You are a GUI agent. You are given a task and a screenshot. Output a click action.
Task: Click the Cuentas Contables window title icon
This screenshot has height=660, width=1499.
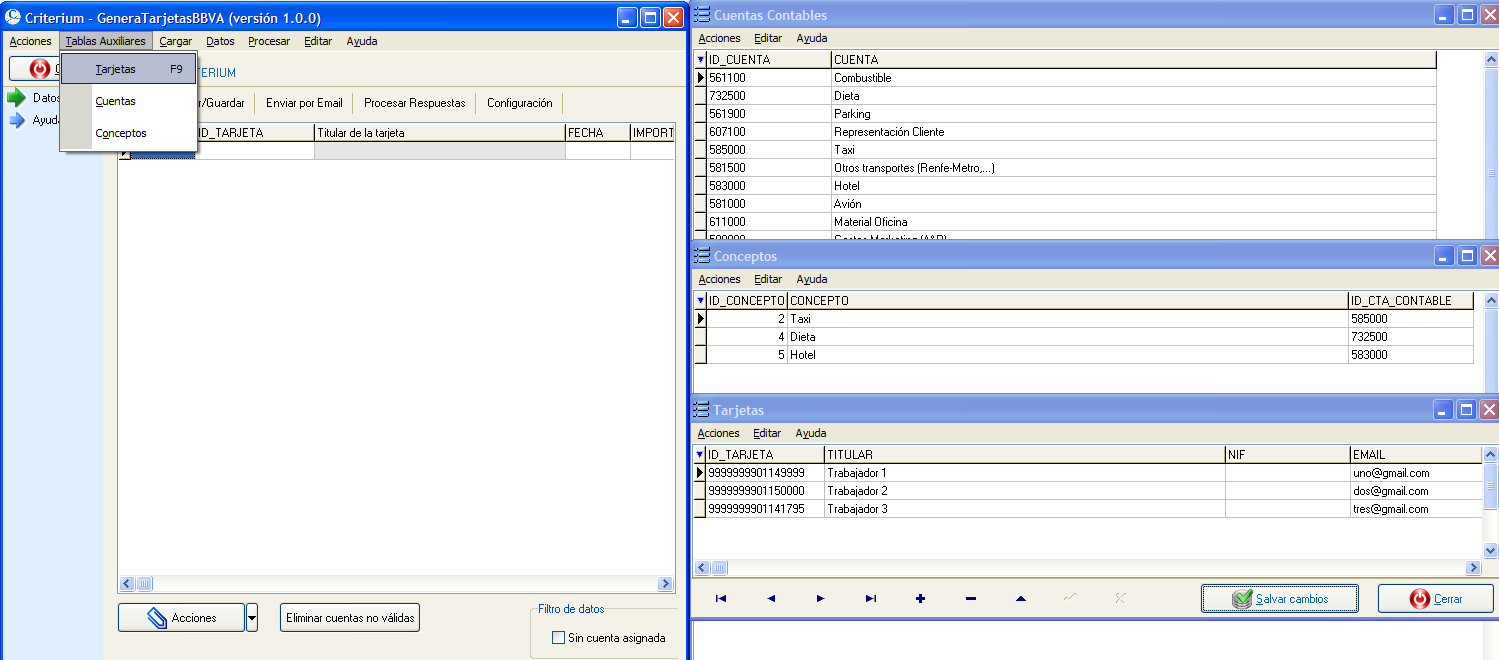pyautogui.click(x=702, y=15)
